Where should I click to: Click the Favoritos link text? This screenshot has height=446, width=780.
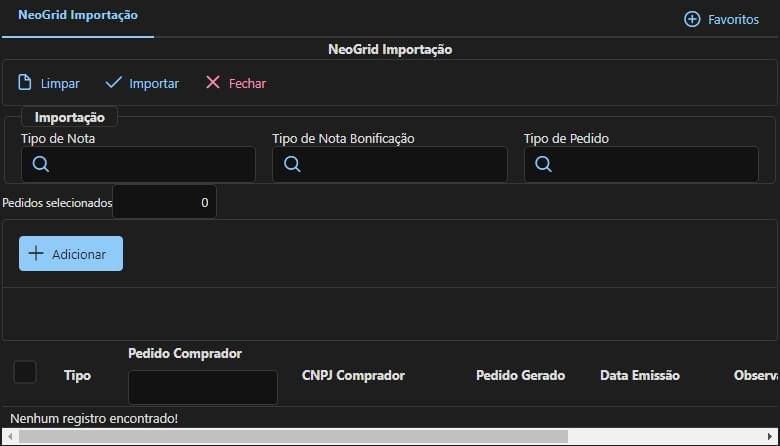point(733,19)
